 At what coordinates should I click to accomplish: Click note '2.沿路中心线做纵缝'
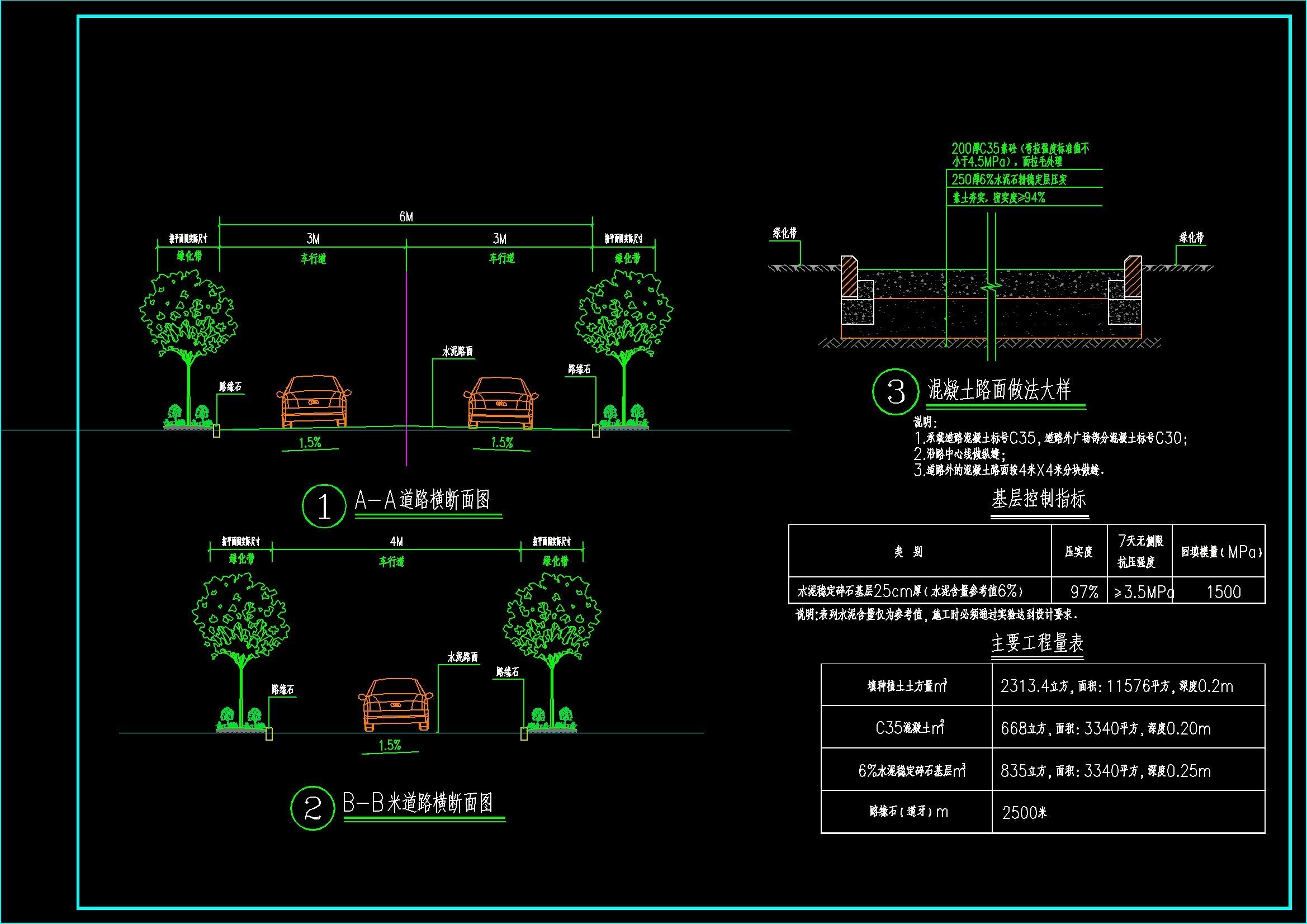click(960, 454)
